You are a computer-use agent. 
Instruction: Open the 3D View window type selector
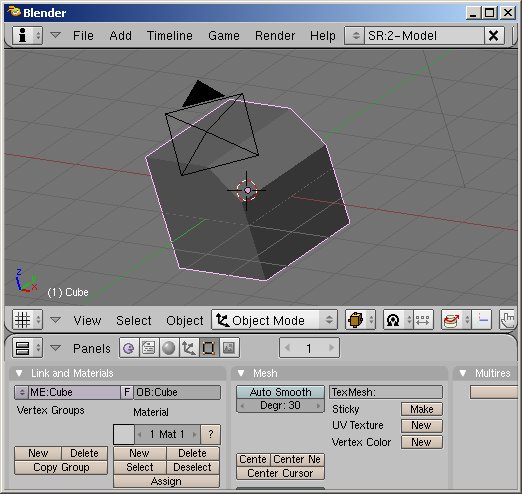pos(27,320)
